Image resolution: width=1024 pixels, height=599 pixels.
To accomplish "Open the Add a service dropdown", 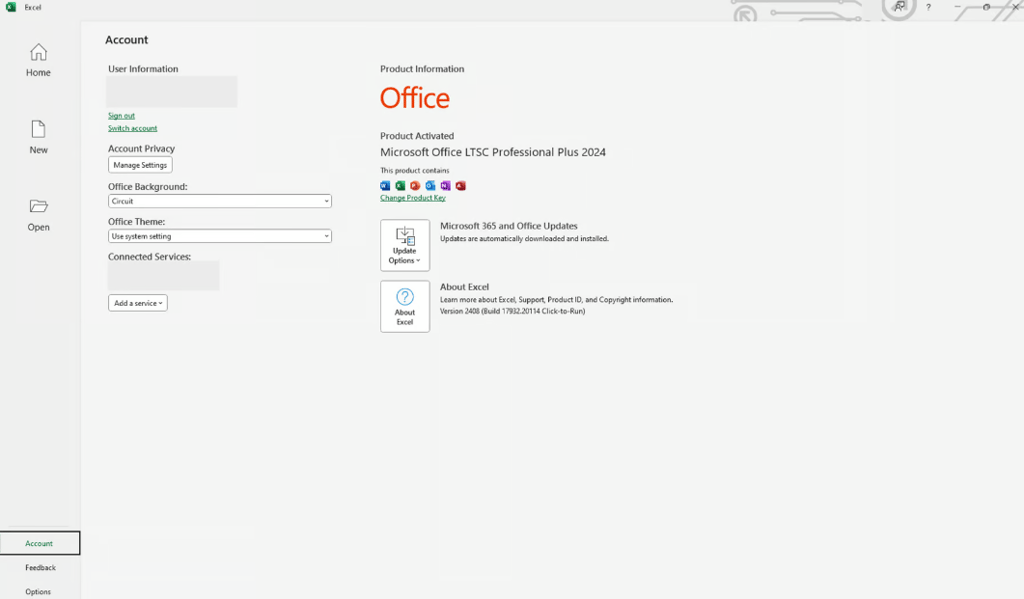I will point(138,303).
